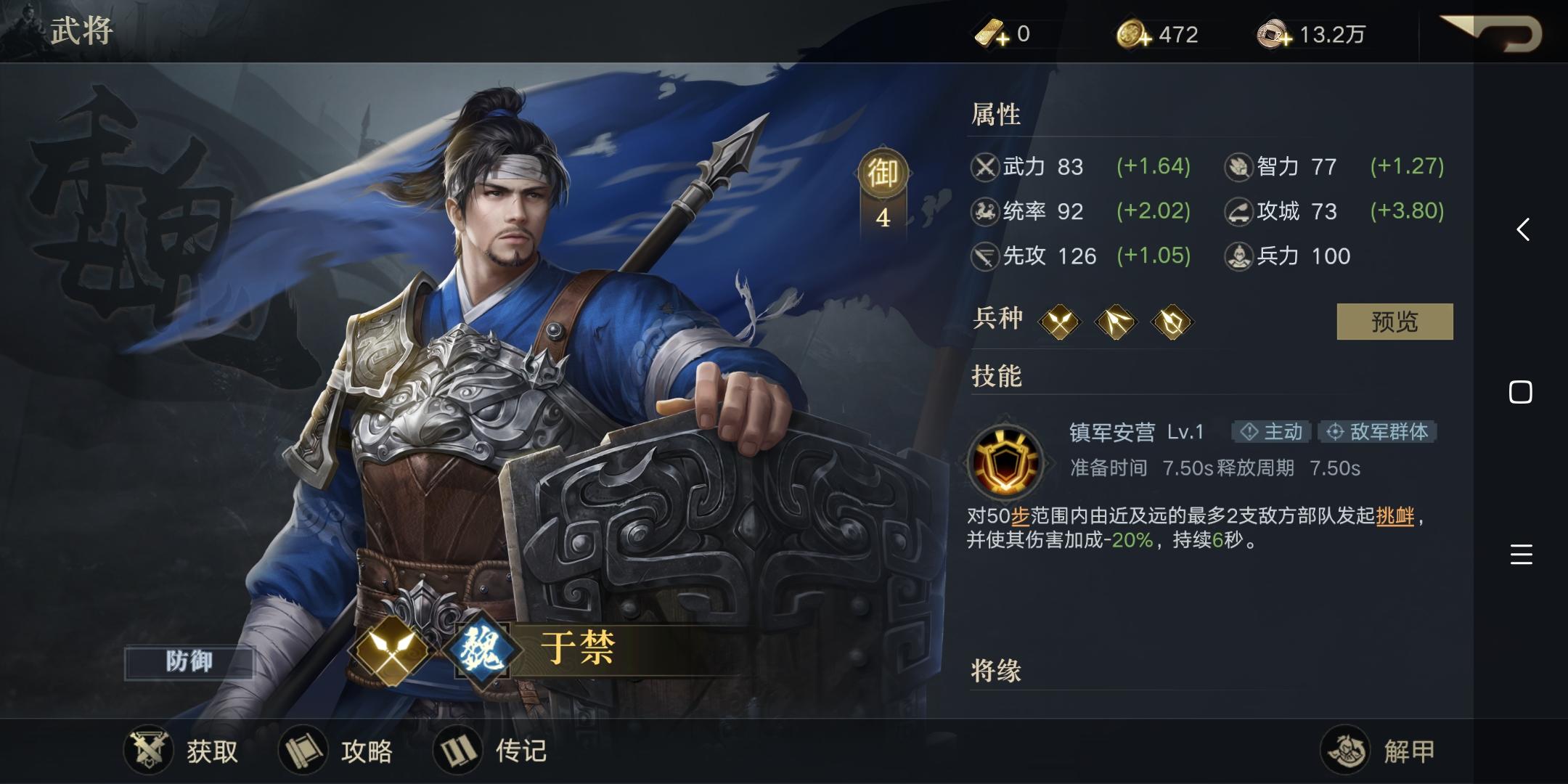Add gold bars with plus icon
1568x784 pixels.
tap(992, 33)
